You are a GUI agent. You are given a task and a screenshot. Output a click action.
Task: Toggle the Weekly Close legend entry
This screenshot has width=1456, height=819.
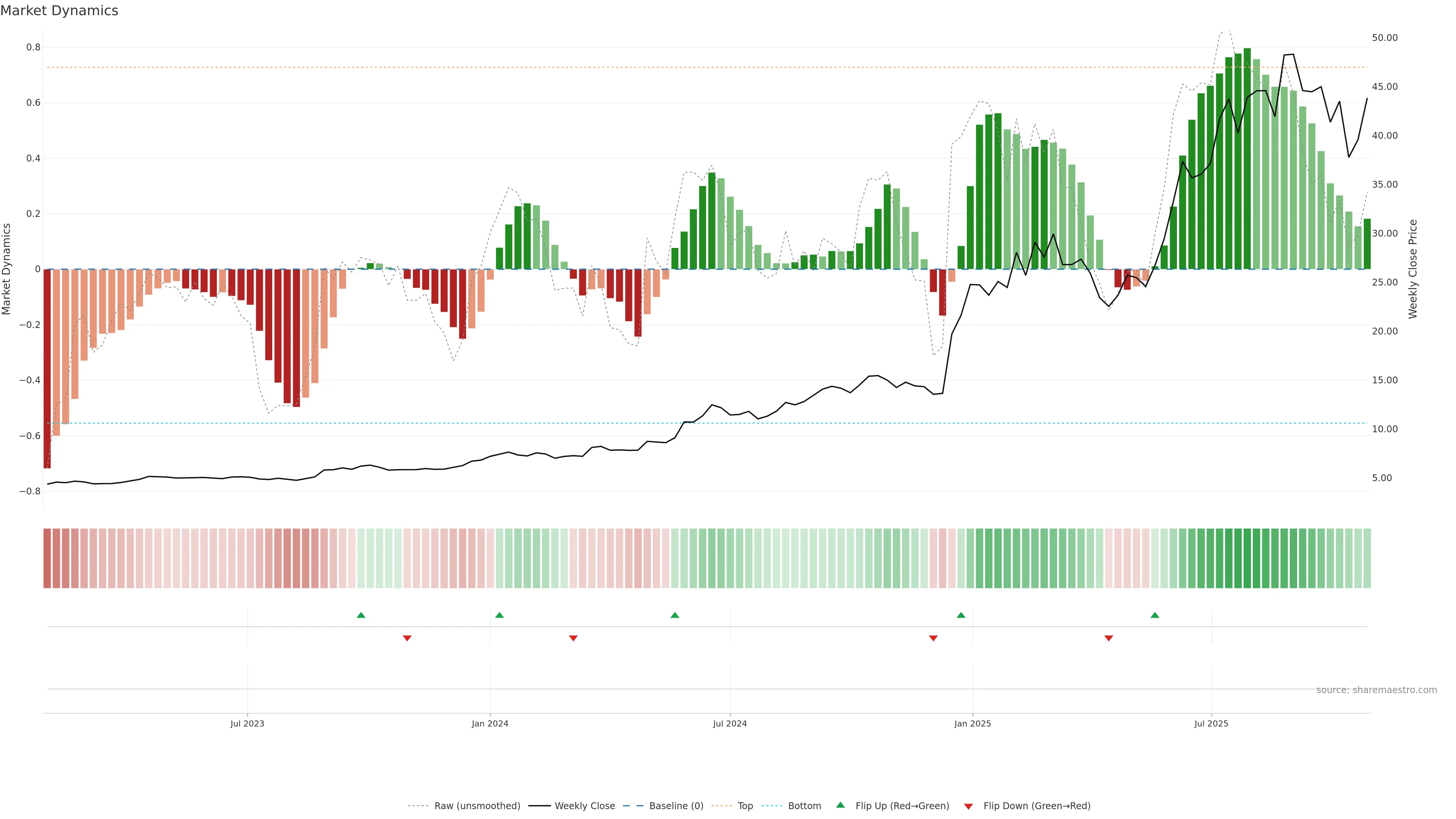(584, 806)
